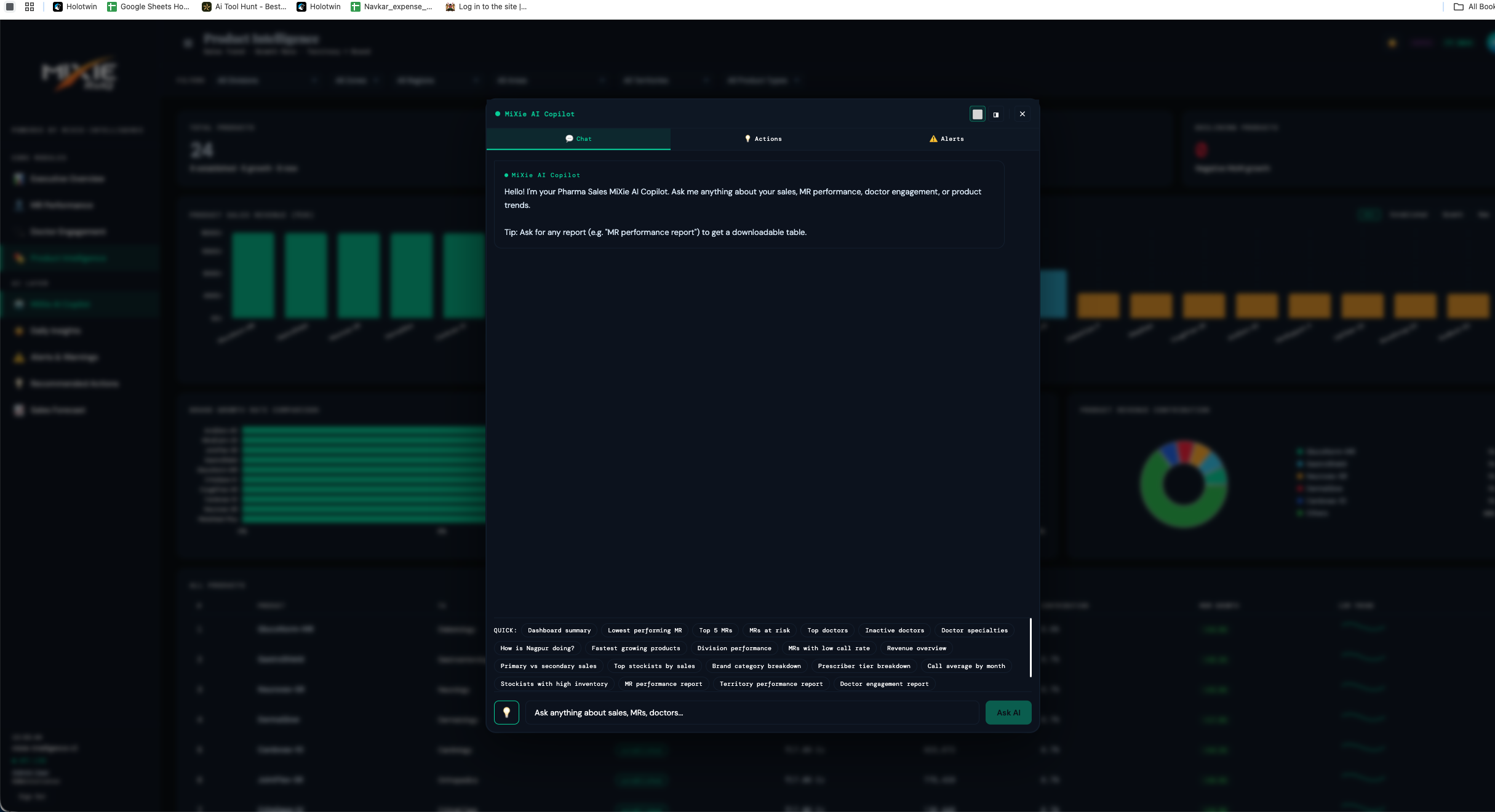Select the Alerts & Warnings warning icon
The width and height of the screenshot is (1495, 812).
pyautogui.click(x=18, y=357)
